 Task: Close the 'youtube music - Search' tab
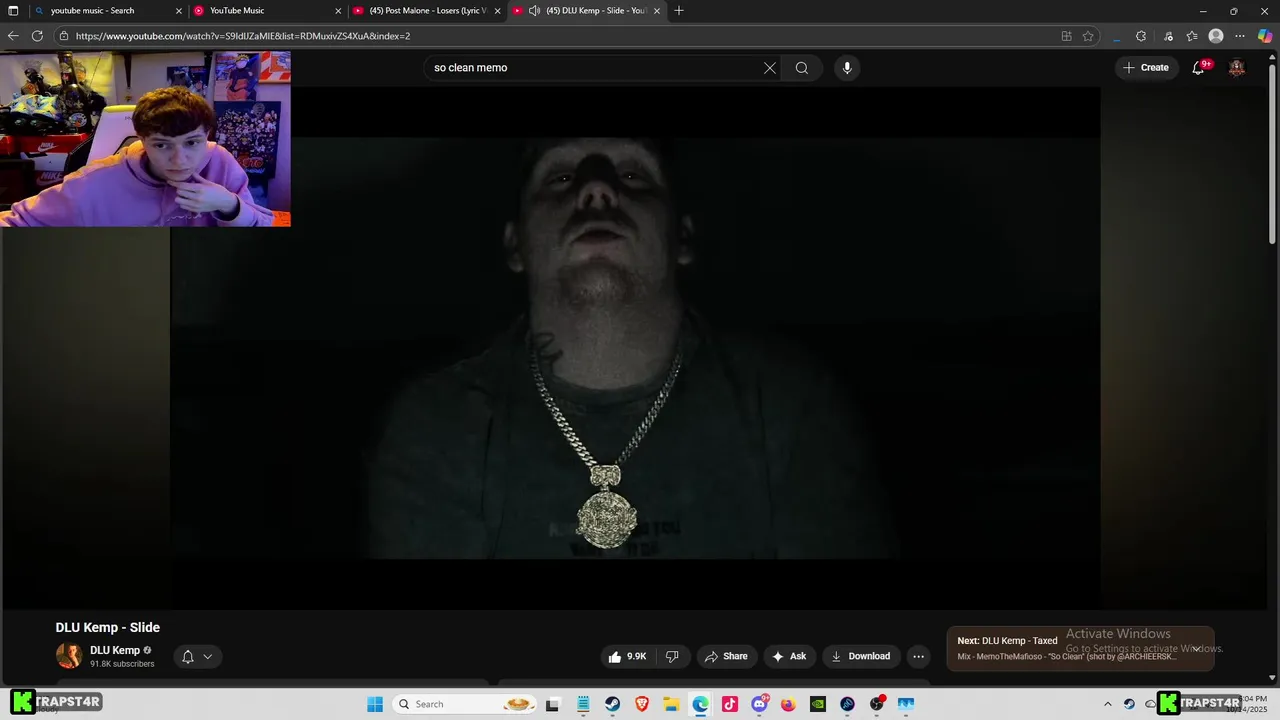point(179,11)
